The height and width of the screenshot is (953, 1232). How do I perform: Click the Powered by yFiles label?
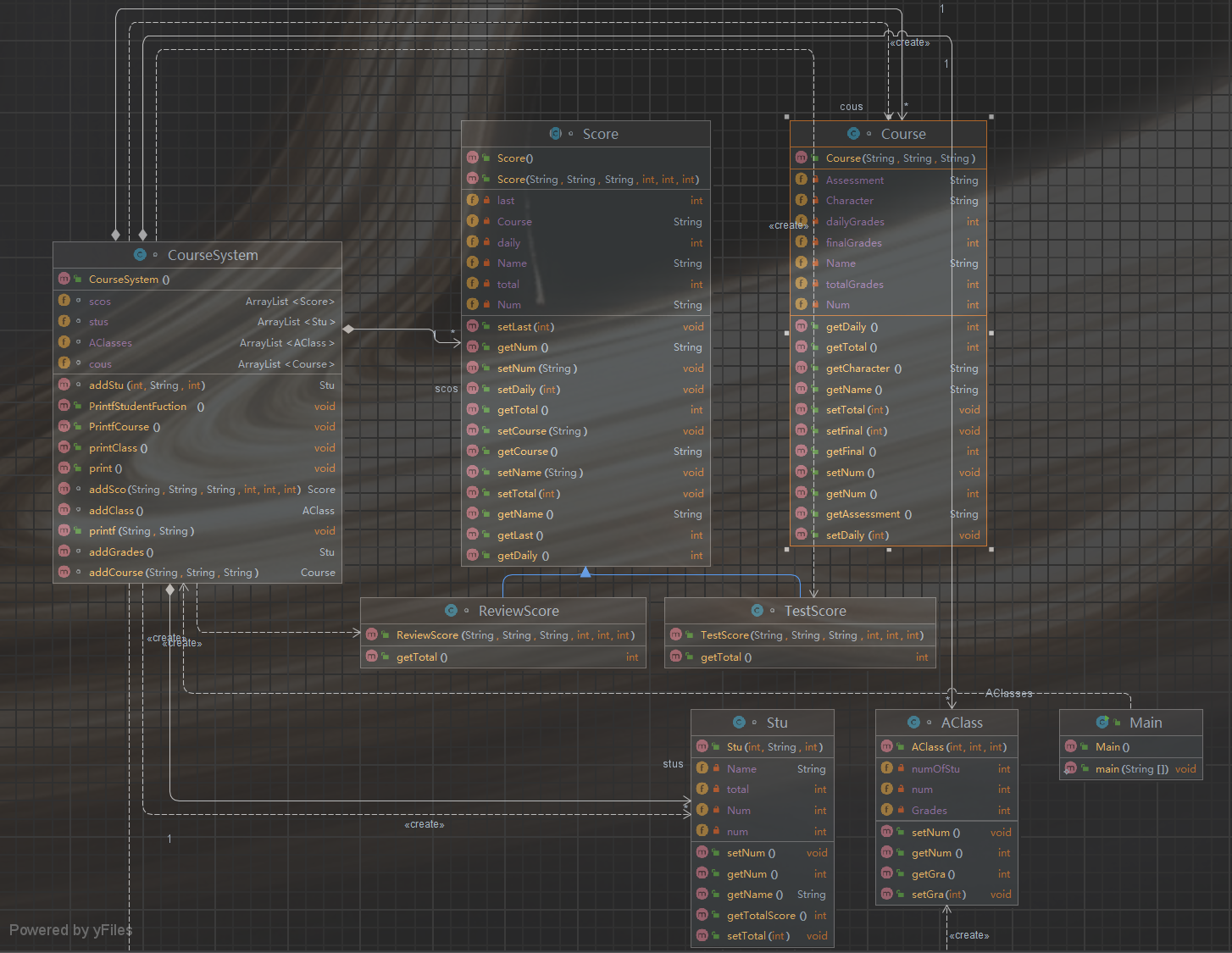71,930
